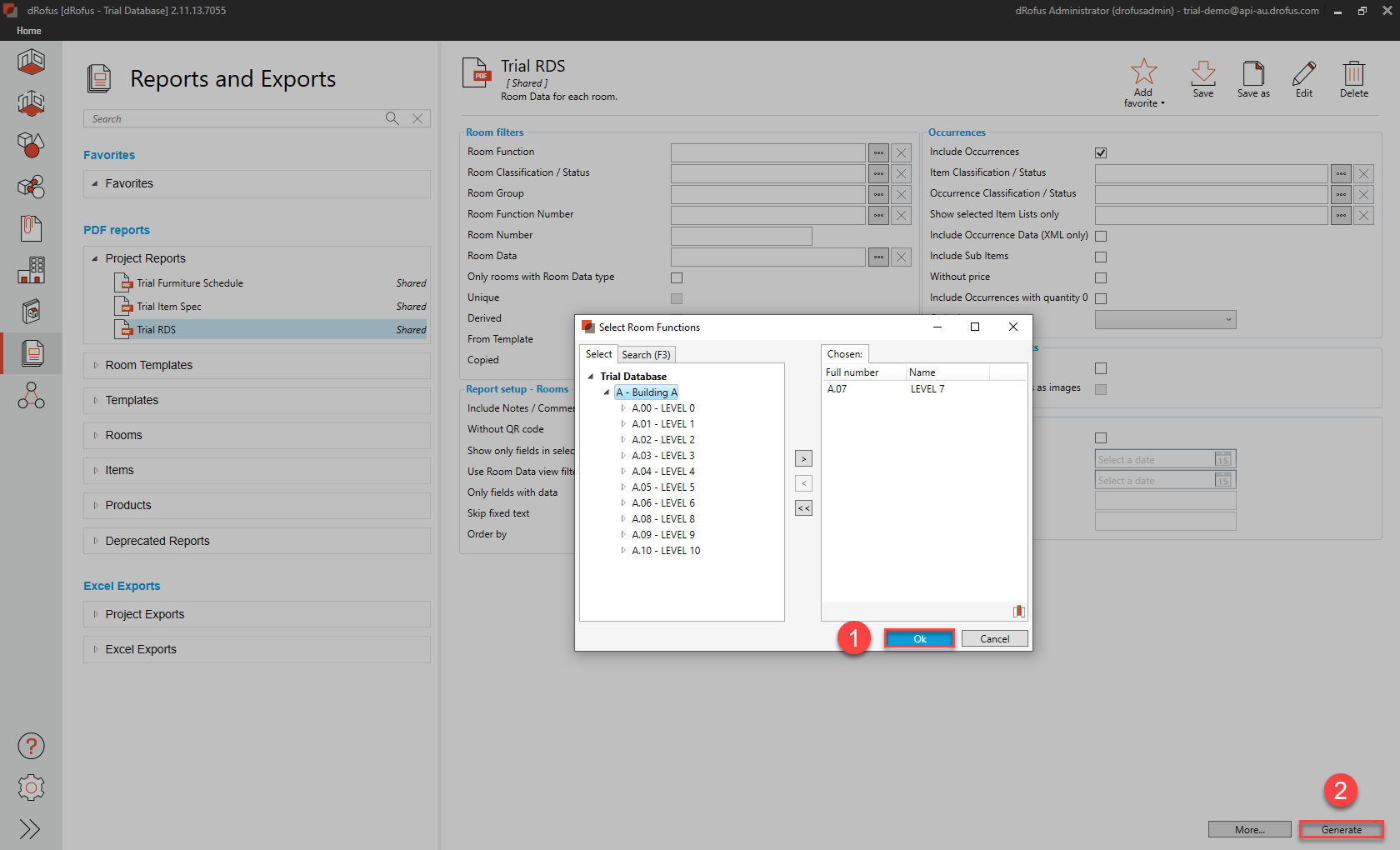Image resolution: width=1400 pixels, height=850 pixels.
Task: Click Ok in Select Room Functions dialog
Action: 919,639
